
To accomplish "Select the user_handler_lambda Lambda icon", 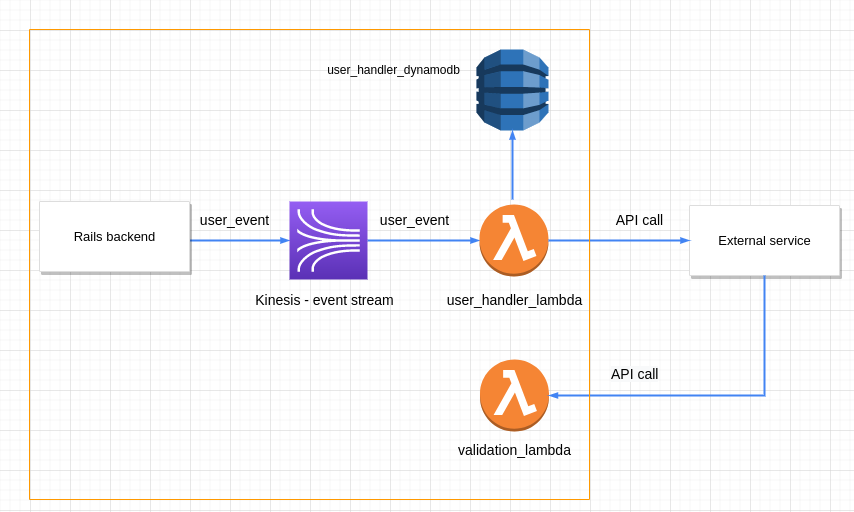I will [514, 240].
